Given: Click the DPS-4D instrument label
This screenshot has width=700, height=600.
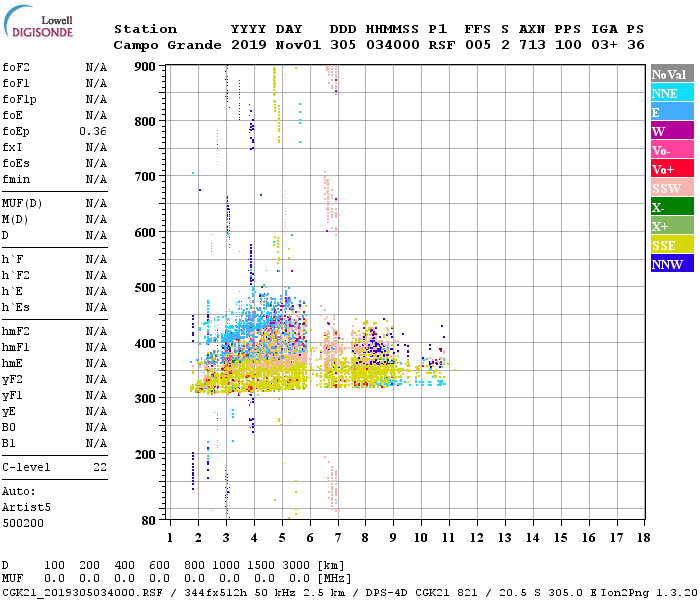Looking at the screenshot, I should (387, 593).
